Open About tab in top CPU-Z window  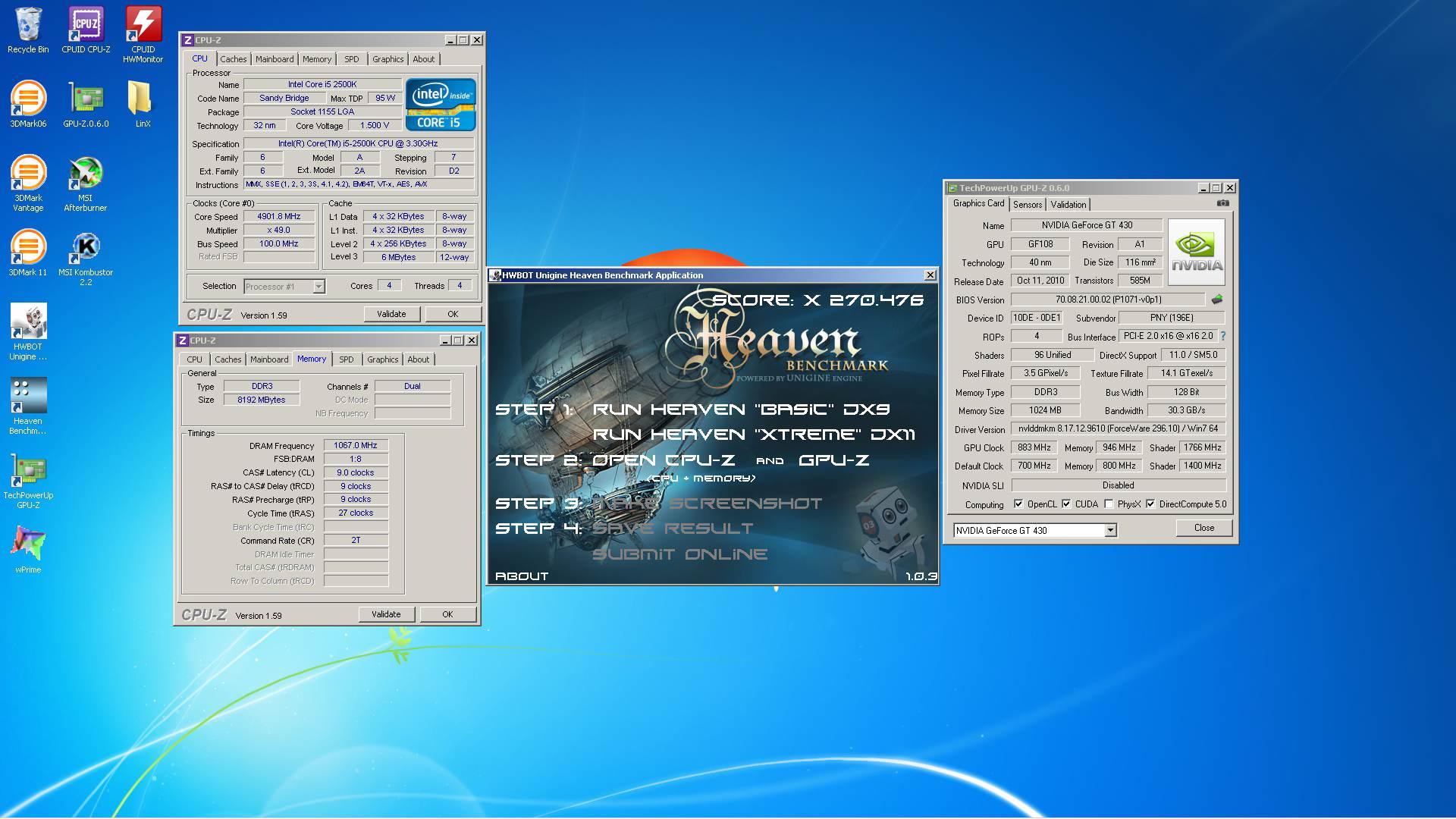(x=424, y=59)
